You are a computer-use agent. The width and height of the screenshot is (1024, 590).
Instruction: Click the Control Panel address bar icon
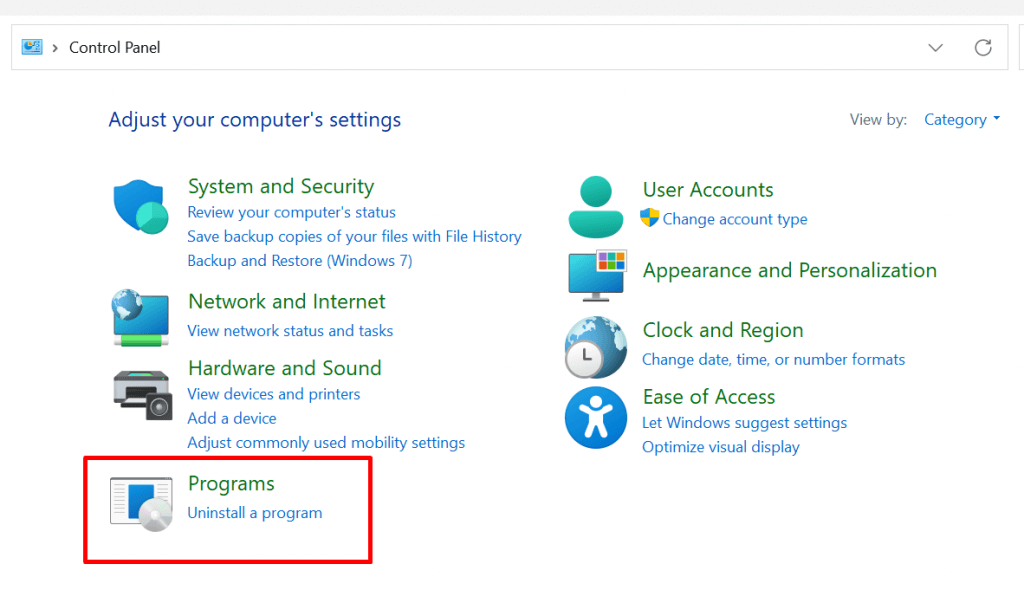coord(32,47)
